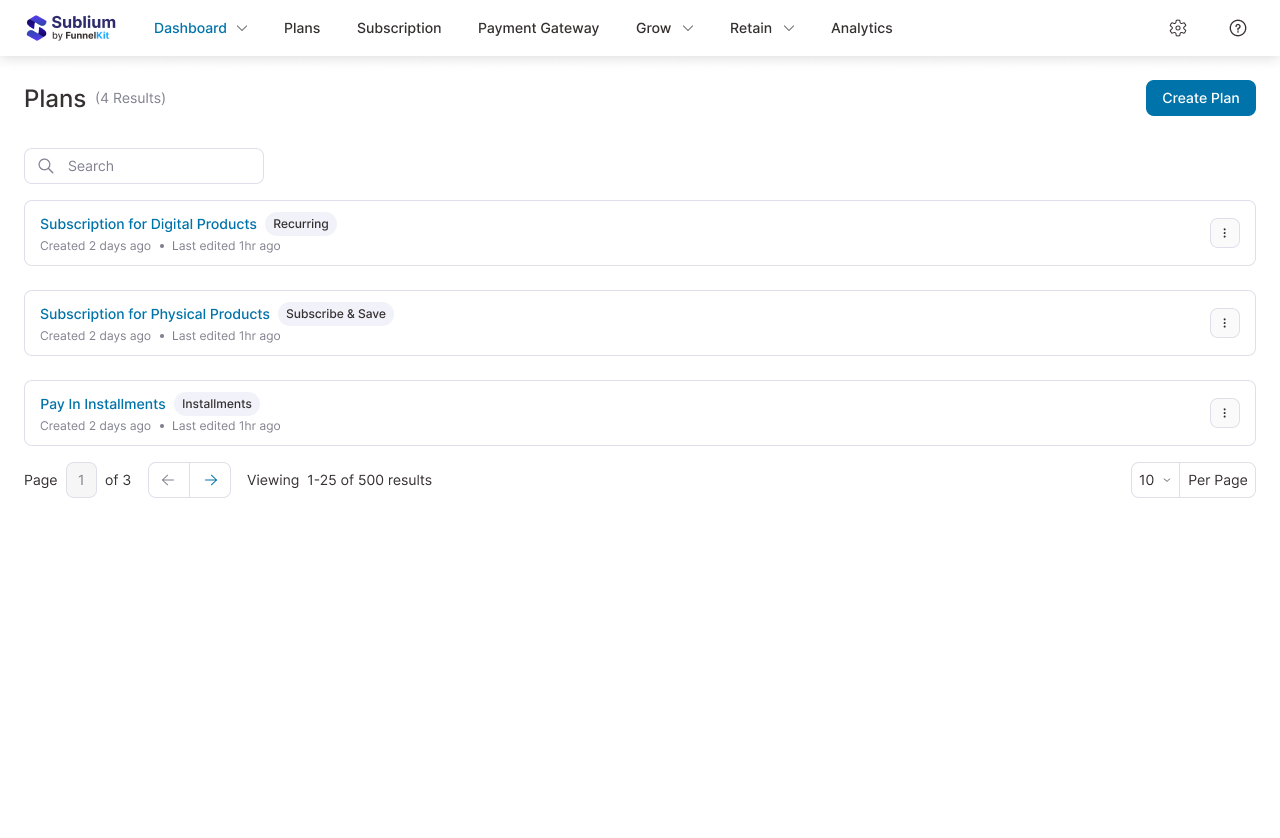Expand the Retain dropdown
This screenshot has width=1280, height=838.
tap(761, 28)
